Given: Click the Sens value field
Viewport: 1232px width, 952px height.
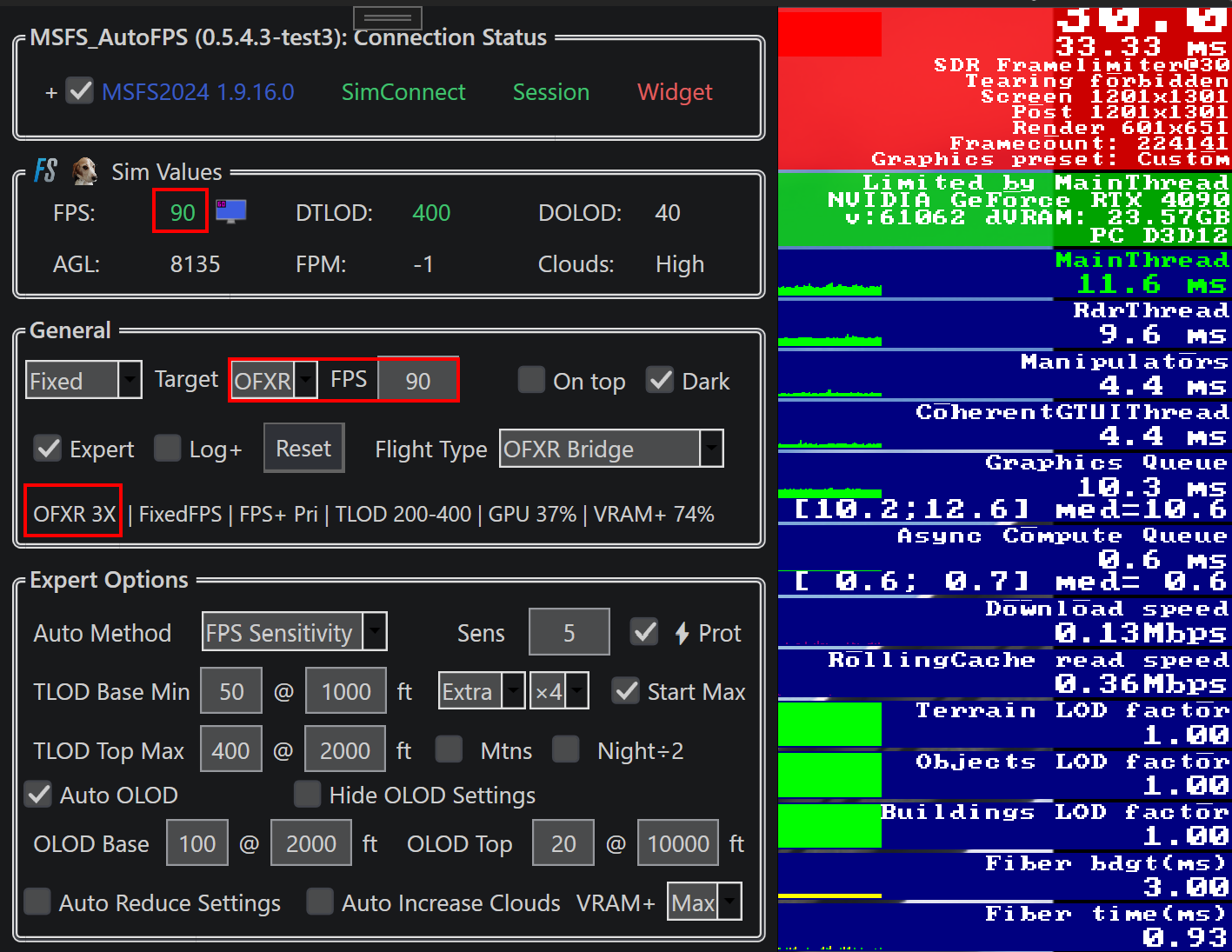Looking at the screenshot, I should [x=569, y=633].
